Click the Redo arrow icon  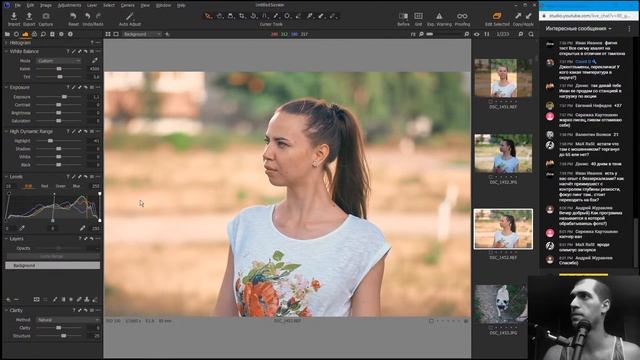tap(98, 16)
